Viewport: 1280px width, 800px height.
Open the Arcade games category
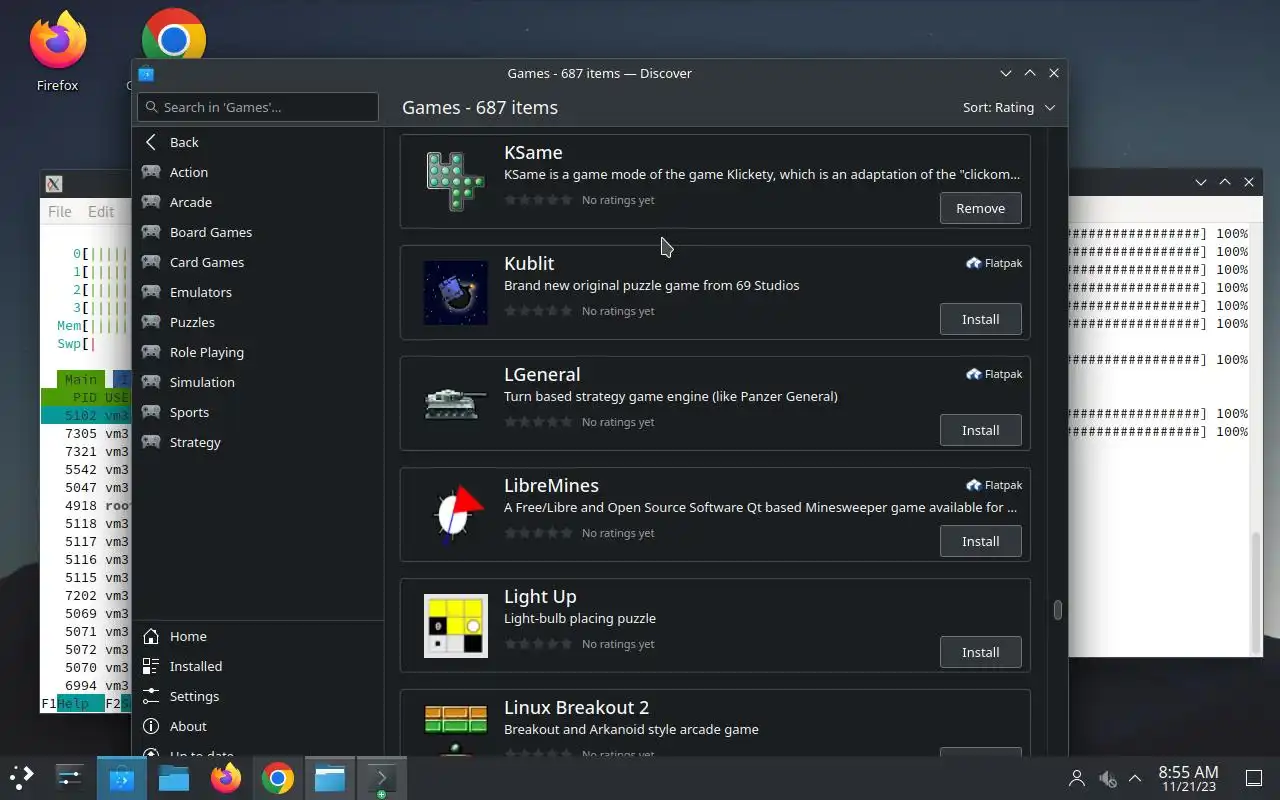[257, 202]
